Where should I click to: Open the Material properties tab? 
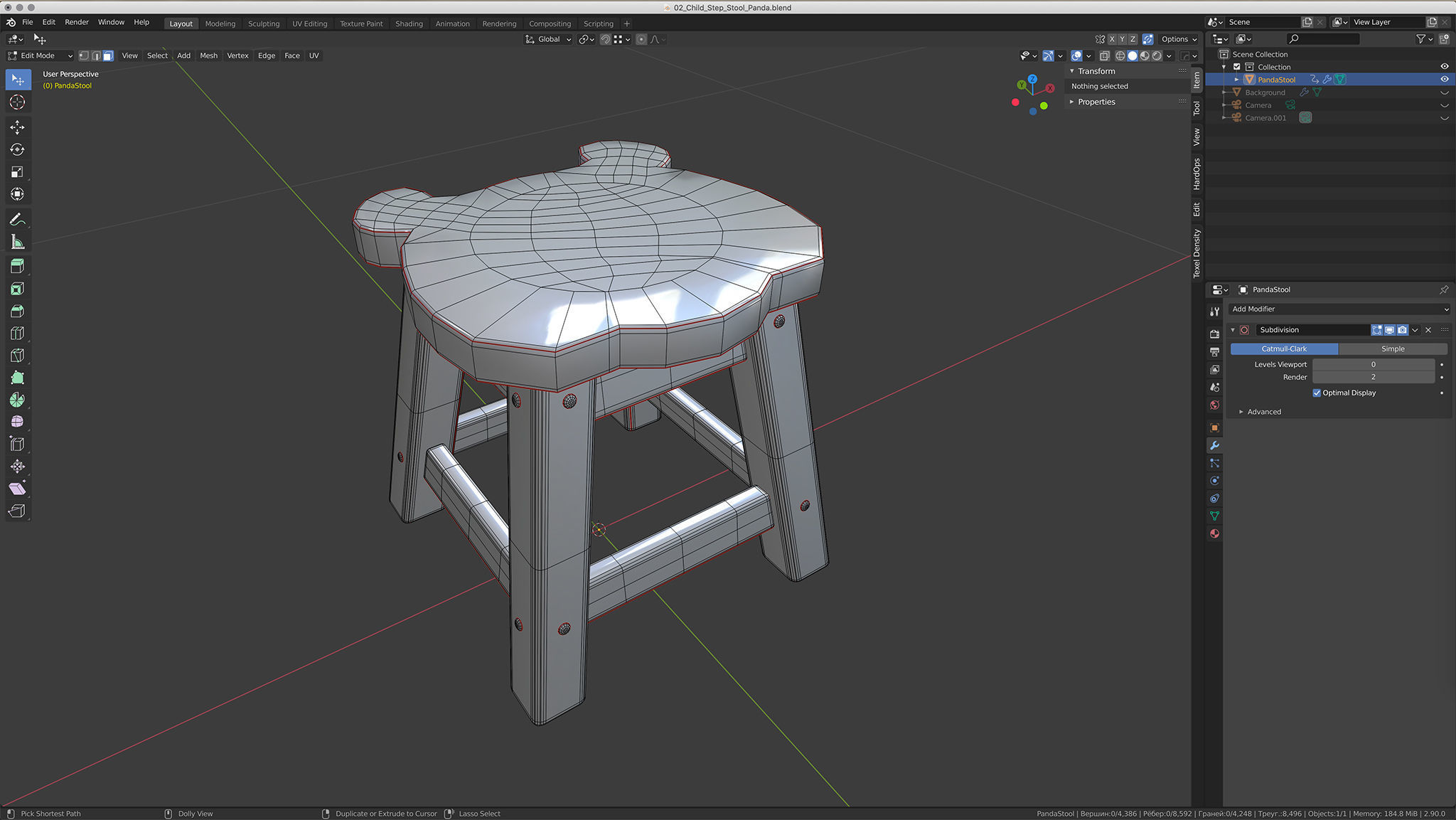point(1214,533)
